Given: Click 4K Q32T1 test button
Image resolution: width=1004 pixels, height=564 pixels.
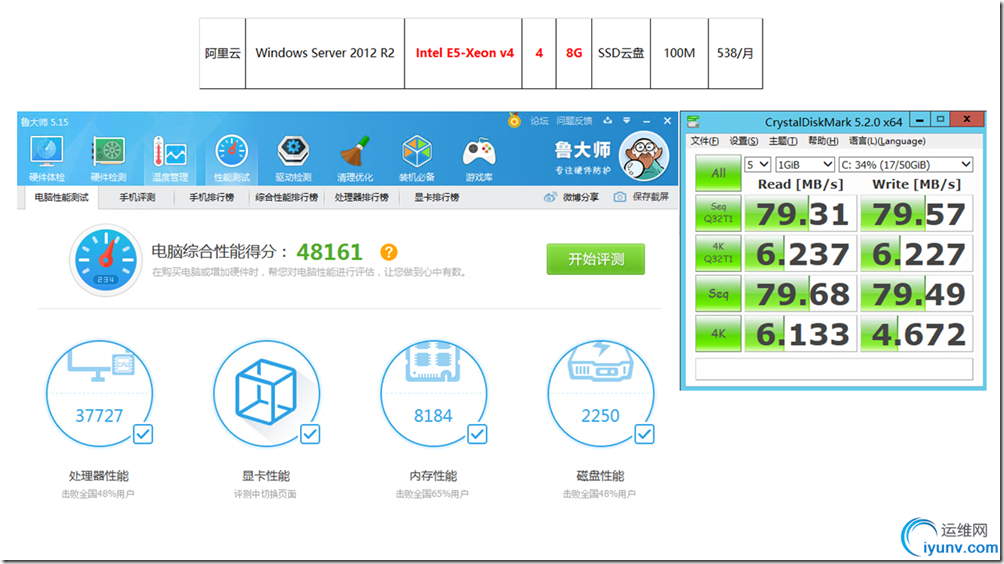Looking at the screenshot, I should pos(718,253).
